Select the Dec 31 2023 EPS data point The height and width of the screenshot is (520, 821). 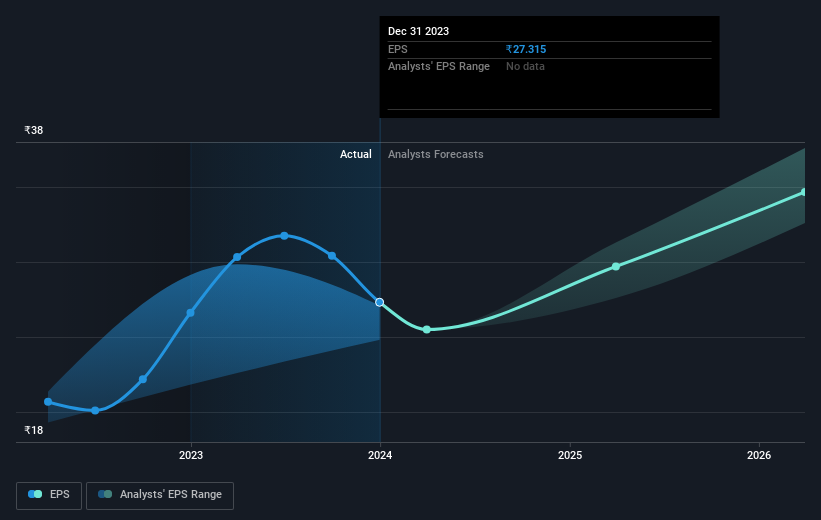pos(380,302)
